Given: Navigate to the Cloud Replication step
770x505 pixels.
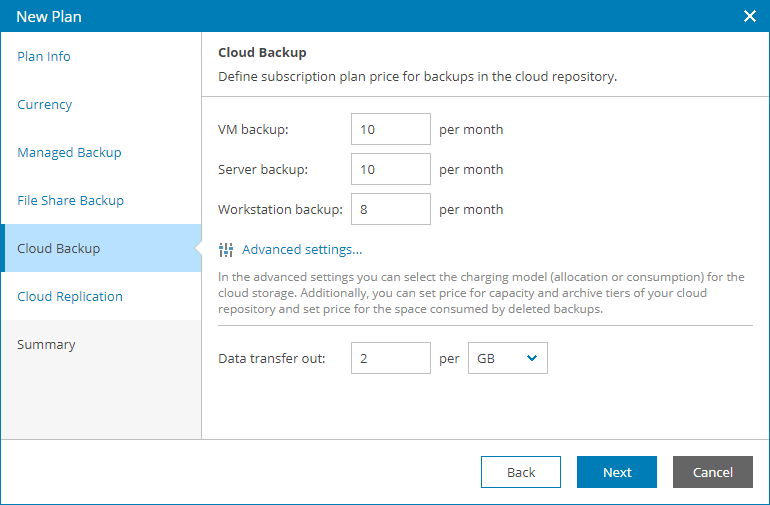Looking at the screenshot, I should point(70,296).
